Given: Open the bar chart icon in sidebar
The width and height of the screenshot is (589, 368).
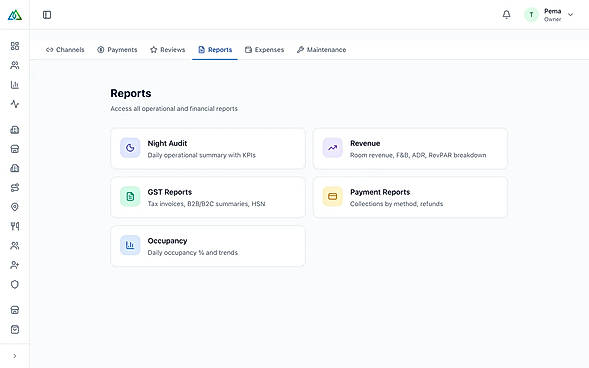Looking at the screenshot, I should [x=15, y=84].
